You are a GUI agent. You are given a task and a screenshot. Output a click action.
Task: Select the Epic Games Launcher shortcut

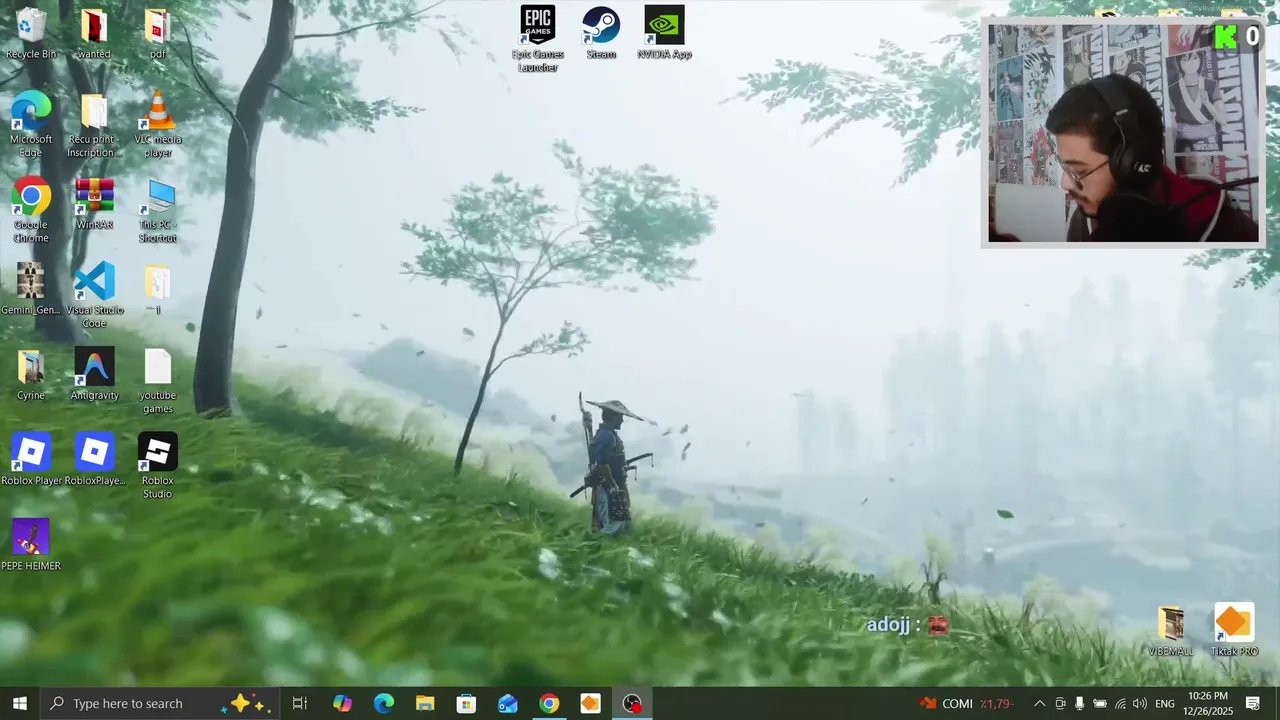pos(538,39)
